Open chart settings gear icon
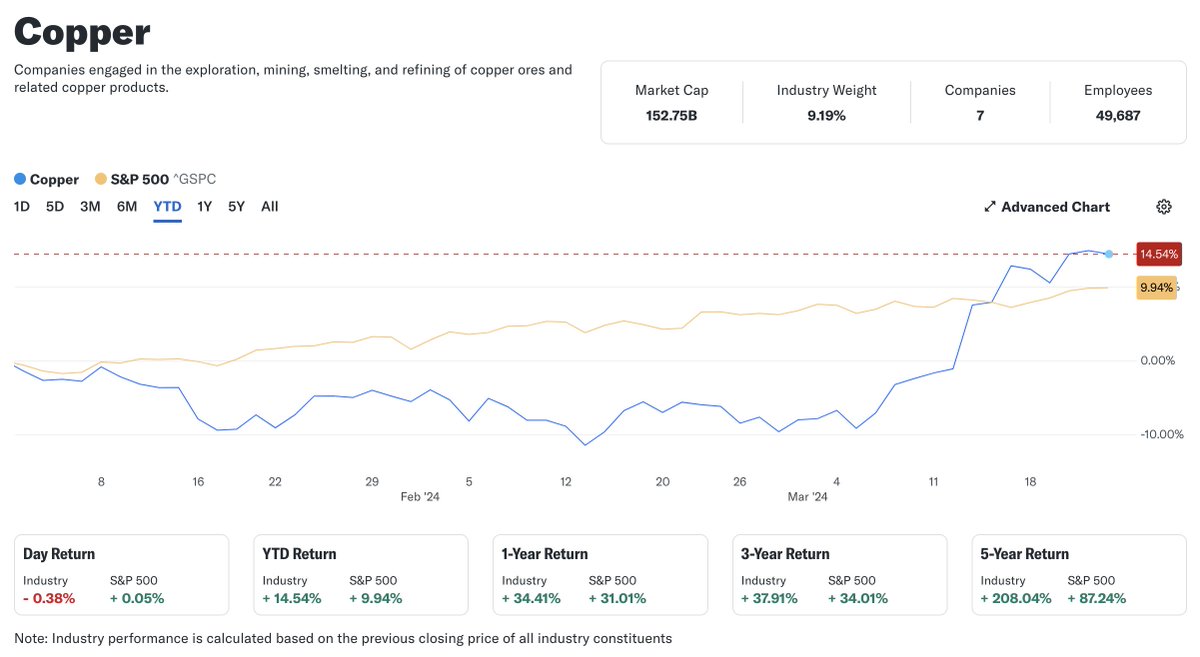 [1164, 207]
